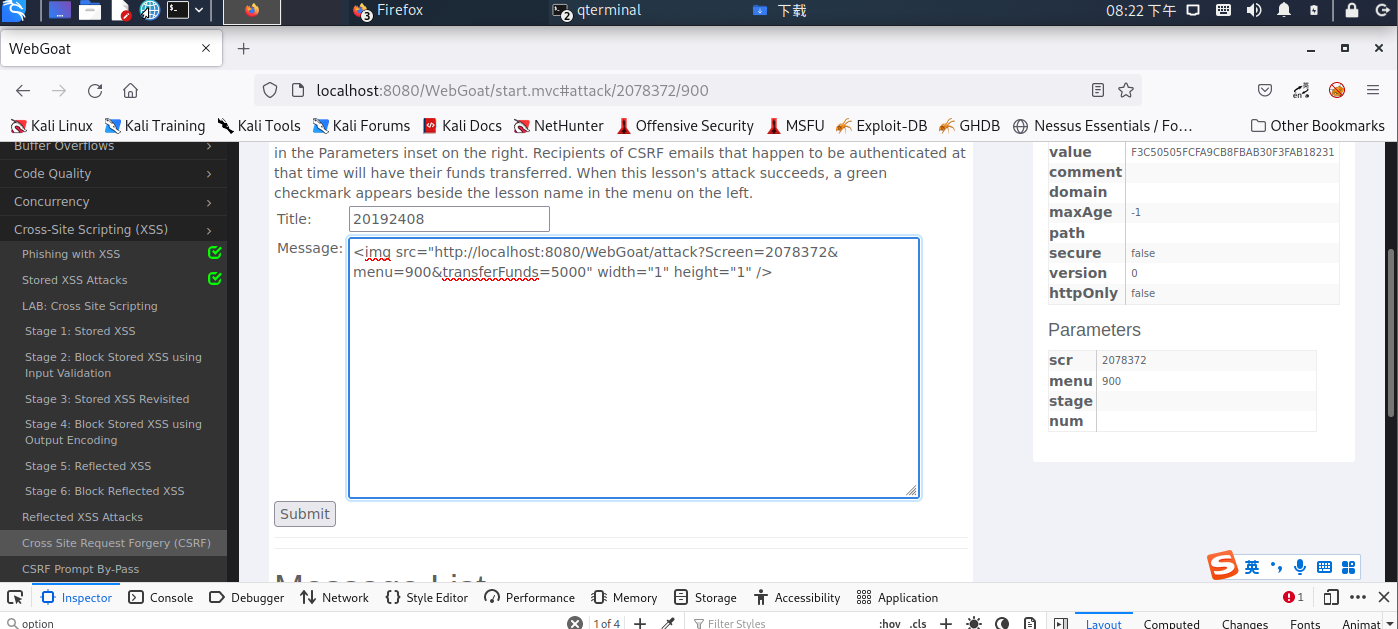Open the Kali dragon applications menu
Image resolution: width=1398 pixels, height=629 pixels.
14,11
